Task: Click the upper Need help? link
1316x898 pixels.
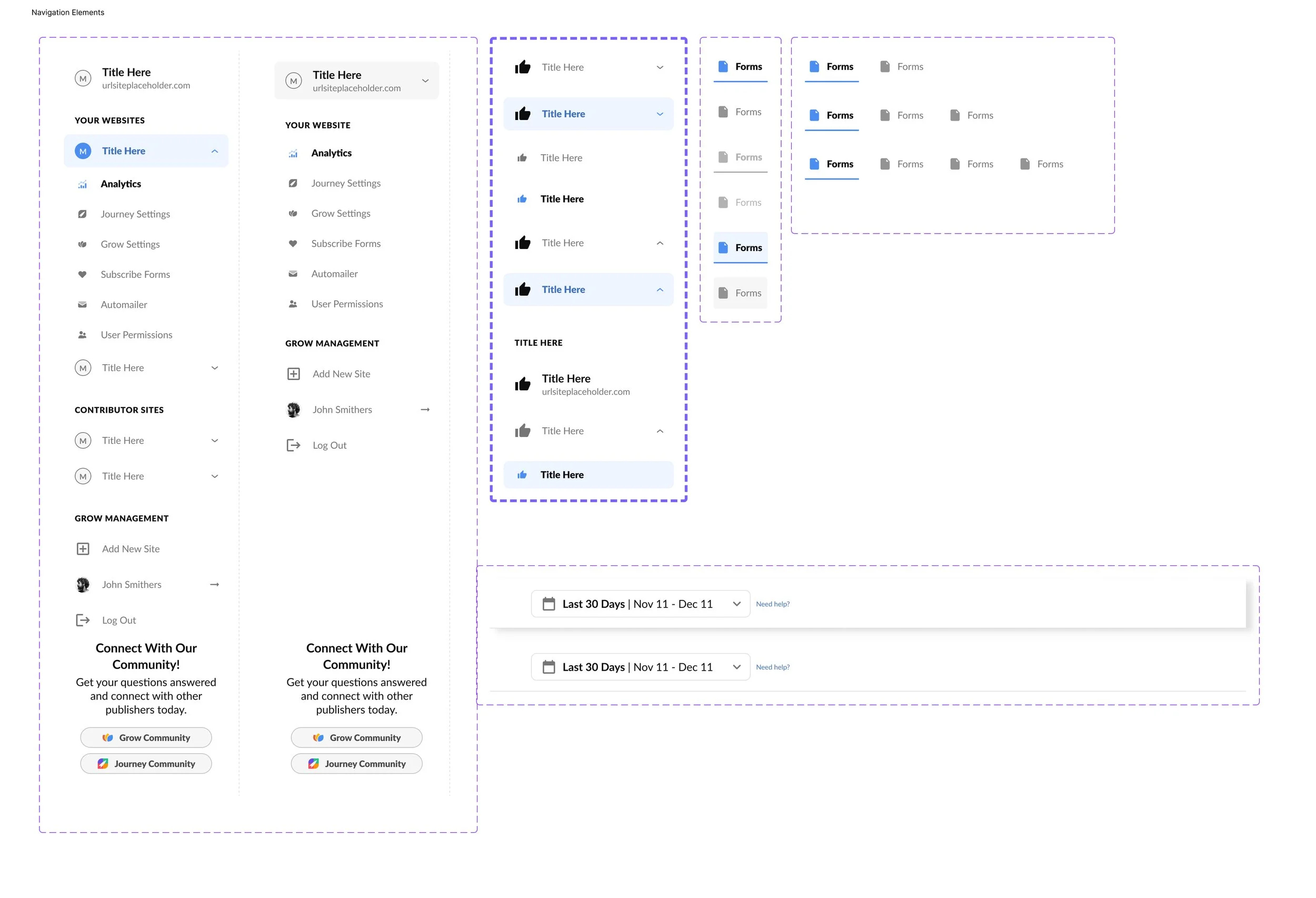Action: 773,605
